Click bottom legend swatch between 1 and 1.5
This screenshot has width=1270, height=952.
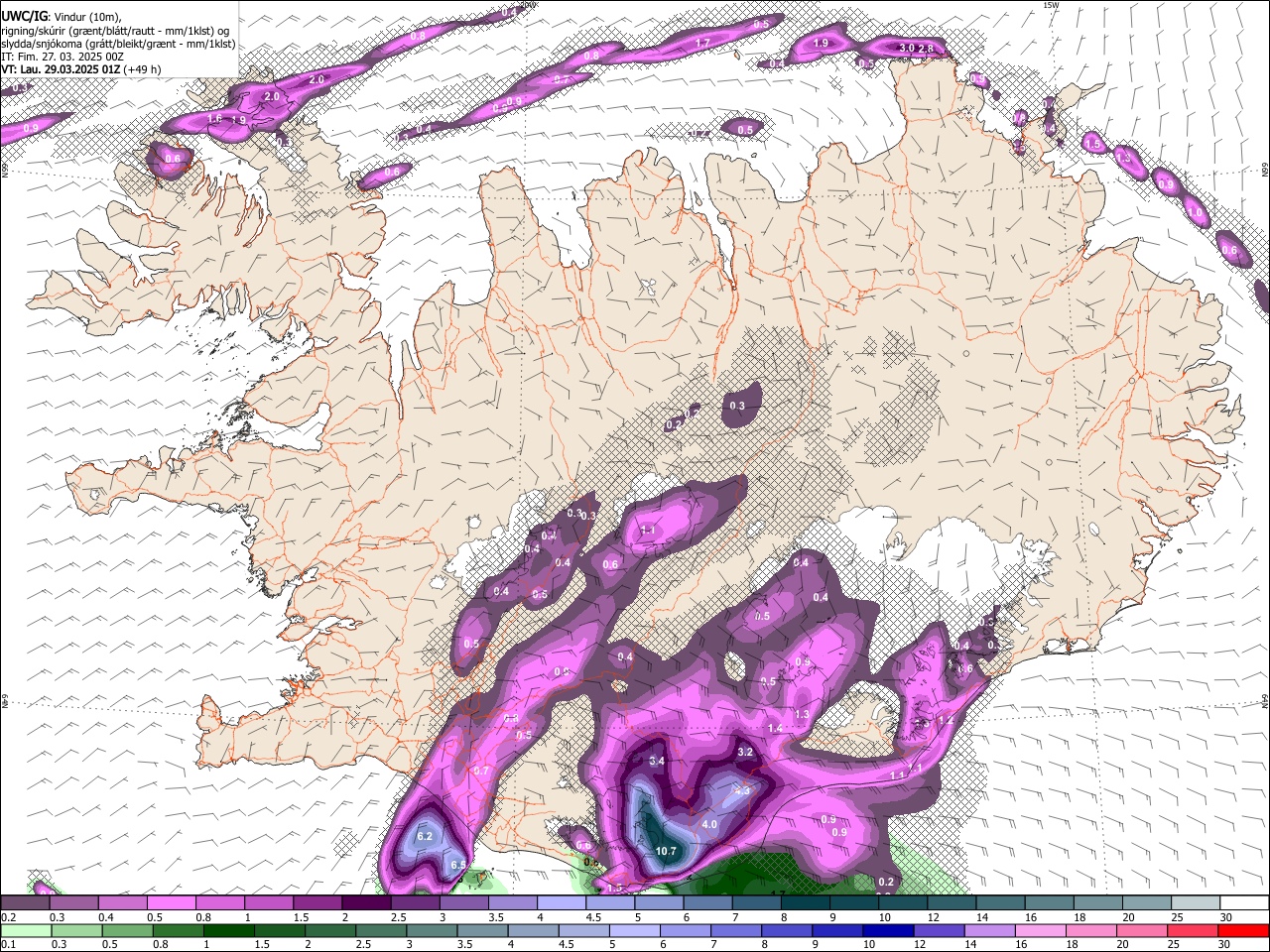point(228,930)
